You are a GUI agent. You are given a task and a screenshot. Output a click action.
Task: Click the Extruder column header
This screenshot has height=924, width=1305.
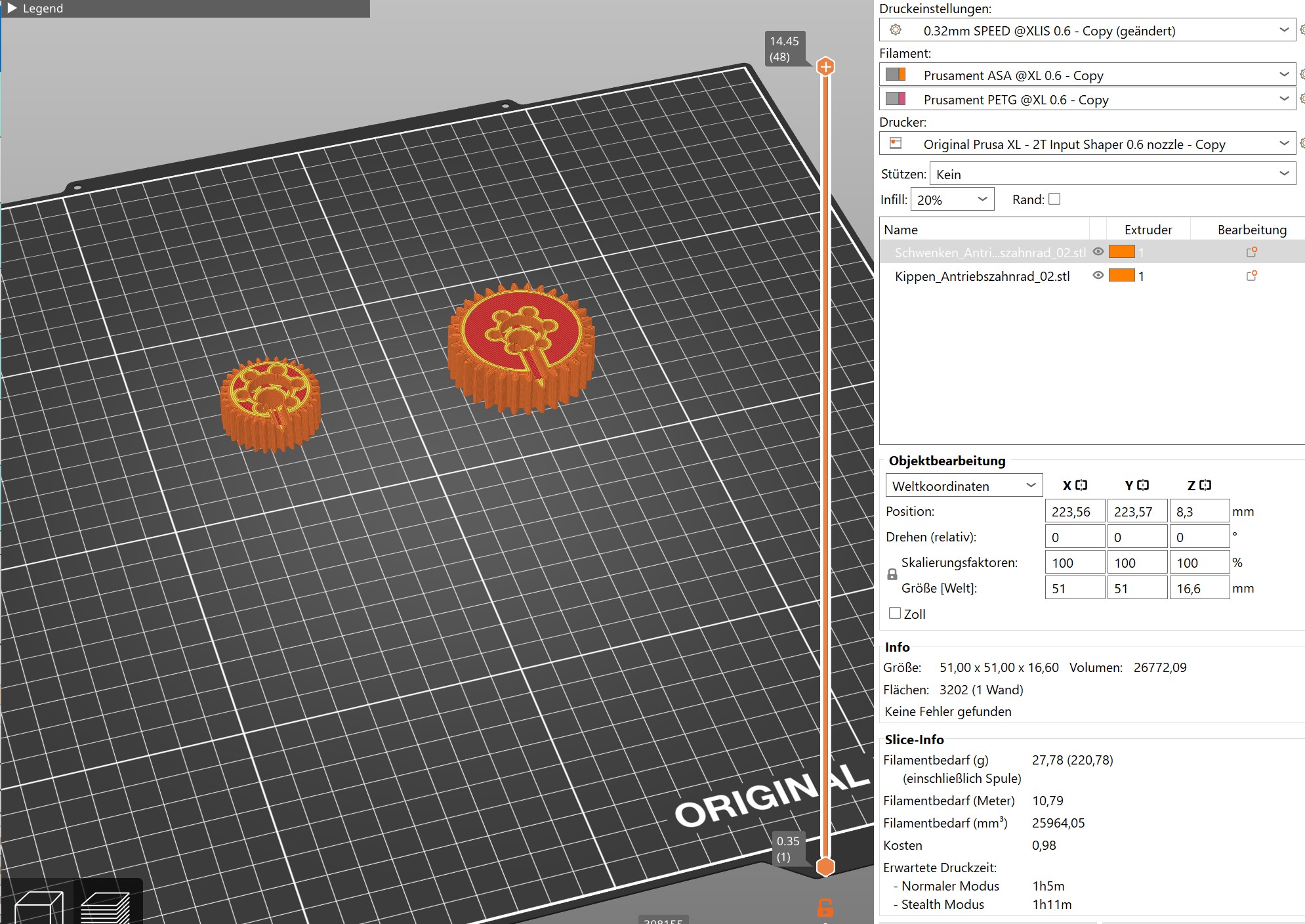(x=1148, y=230)
